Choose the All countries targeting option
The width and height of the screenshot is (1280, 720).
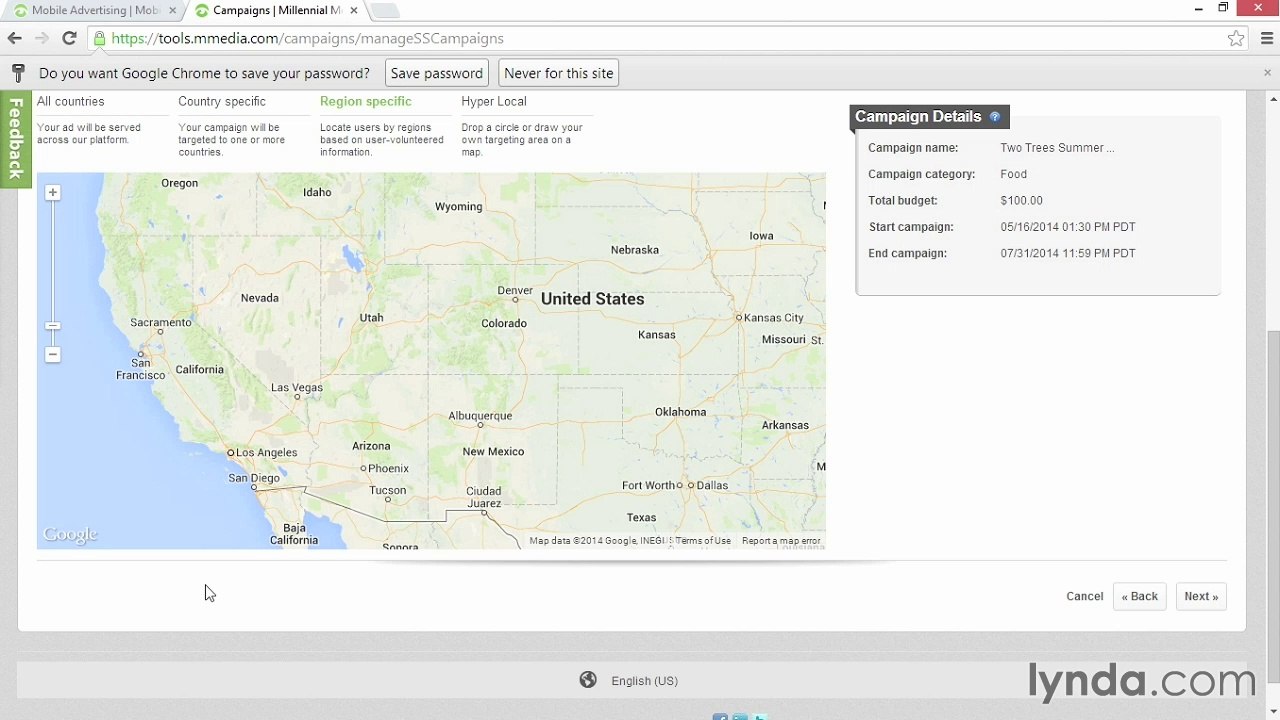pyautogui.click(x=71, y=101)
